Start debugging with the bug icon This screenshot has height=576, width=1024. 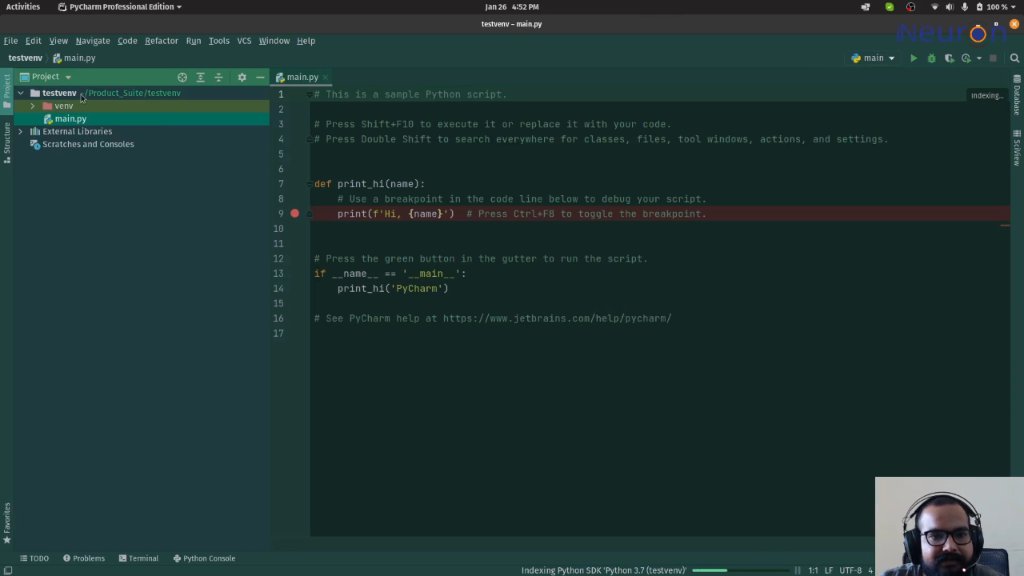[x=931, y=58]
